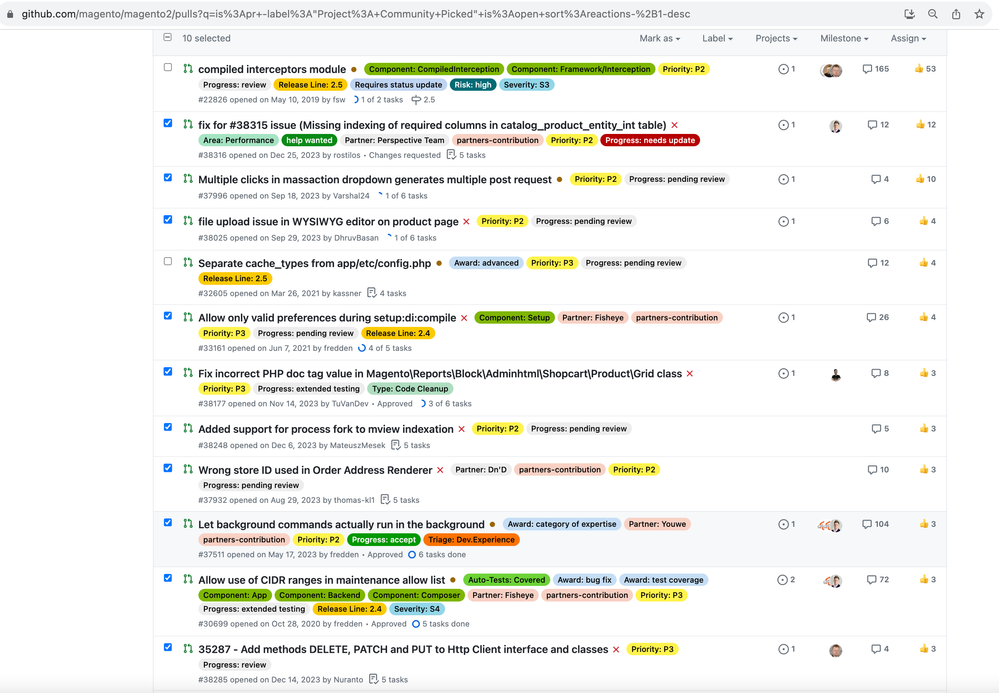Click the browser share page icon
This screenshot has width=999, height=693.
(956, 14)
